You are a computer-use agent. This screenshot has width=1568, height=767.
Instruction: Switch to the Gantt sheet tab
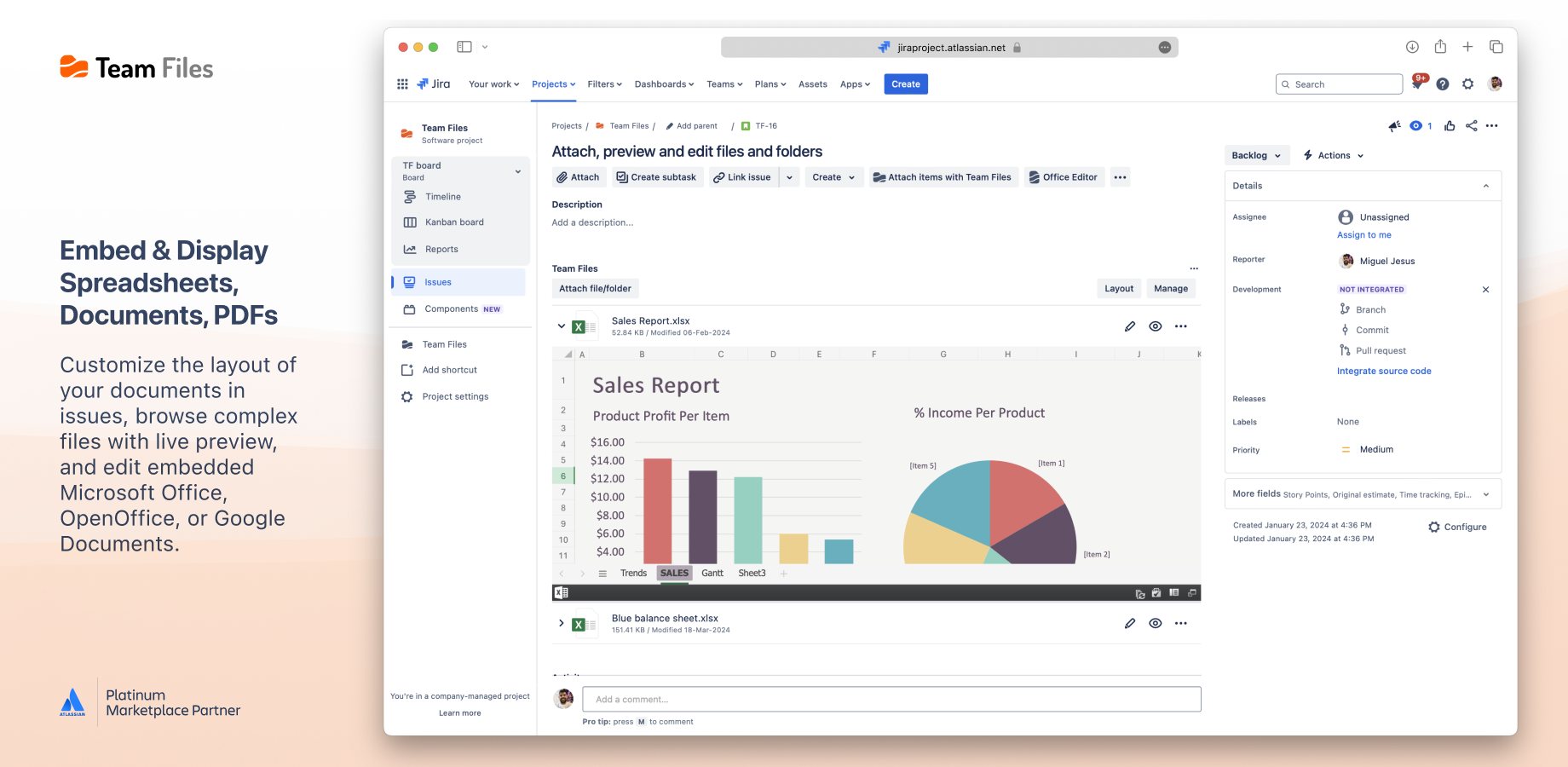point(712,574)
